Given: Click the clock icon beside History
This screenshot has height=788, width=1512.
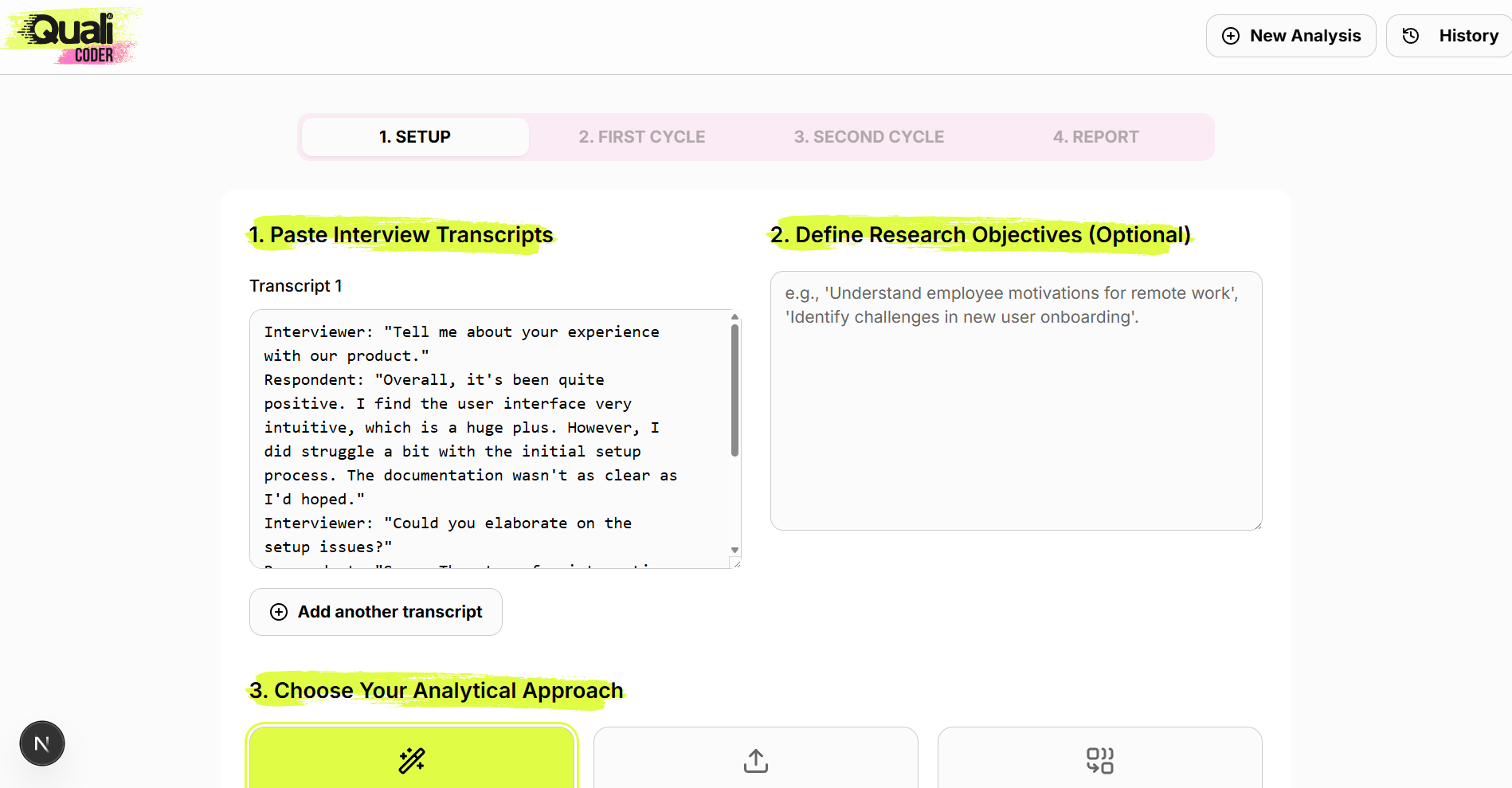Looking at the screenshot, I should click(1411, 36).
